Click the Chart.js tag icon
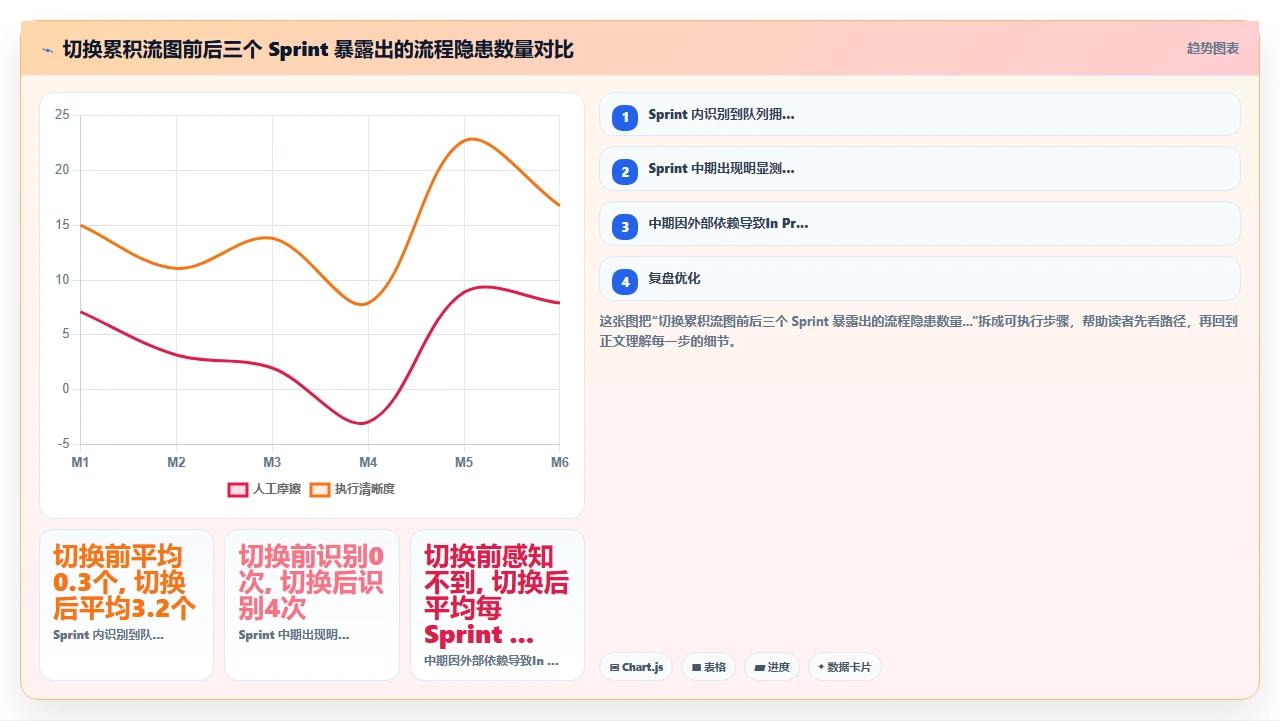Image resolution: width=1280 pixels, height=721 pixels. [614, 667]
